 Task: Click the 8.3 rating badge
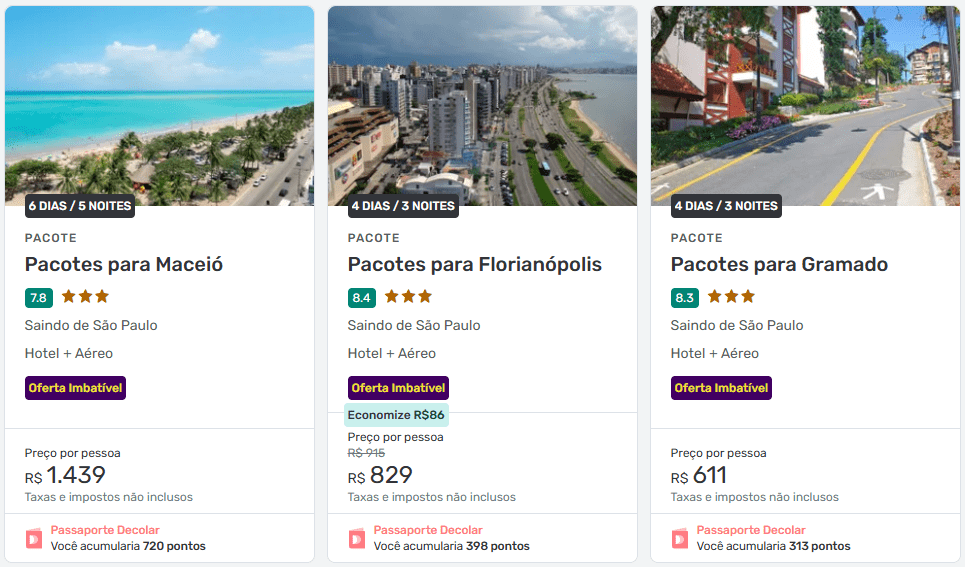point(684,298)
